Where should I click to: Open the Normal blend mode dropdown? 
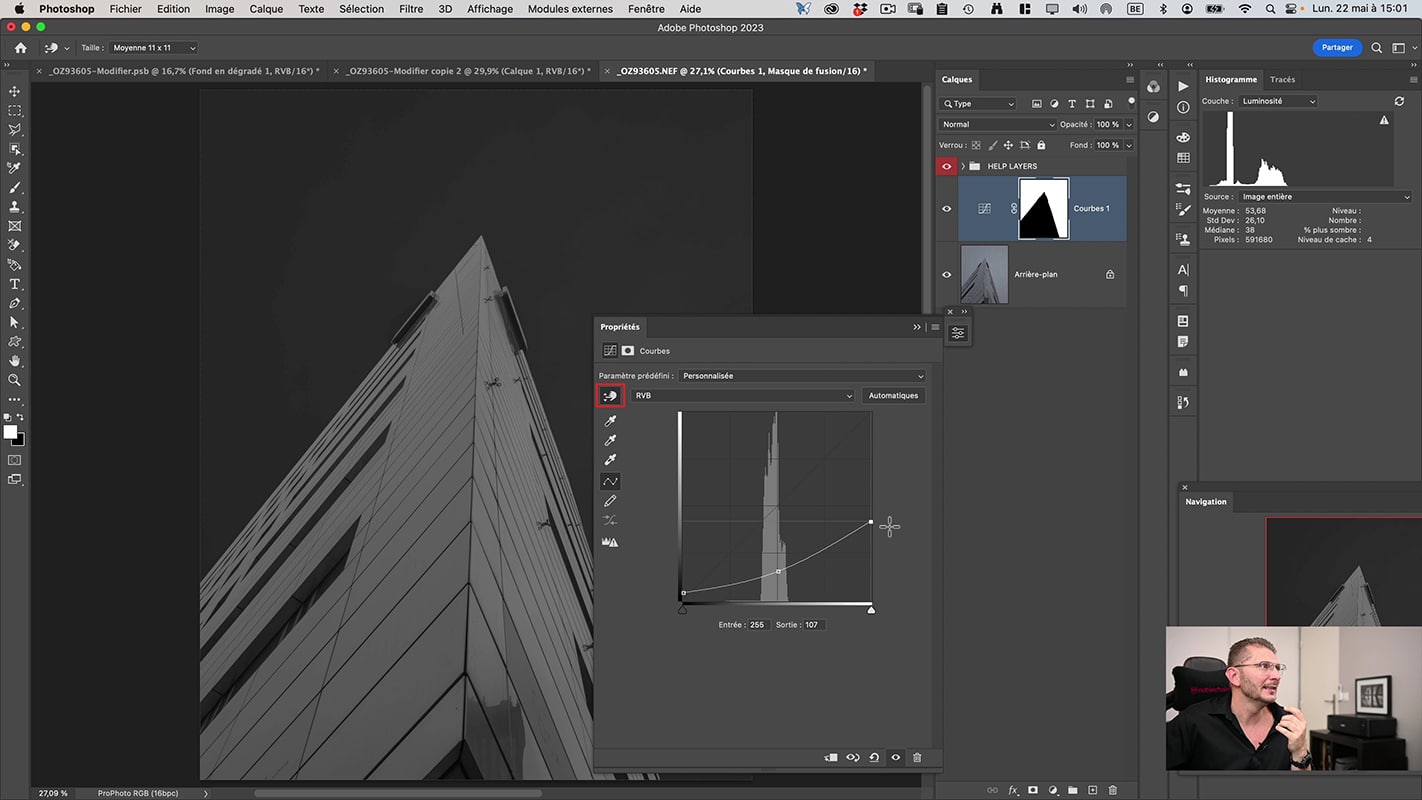tap(997, 124)
